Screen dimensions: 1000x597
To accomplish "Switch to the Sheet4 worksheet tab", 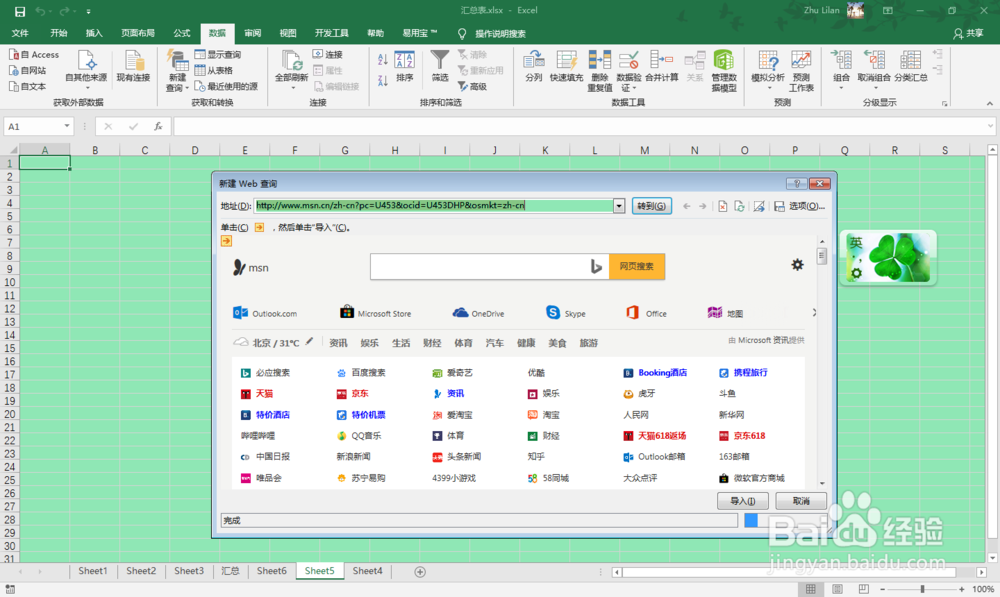I will pyautogui.click(x=367, y=571).
